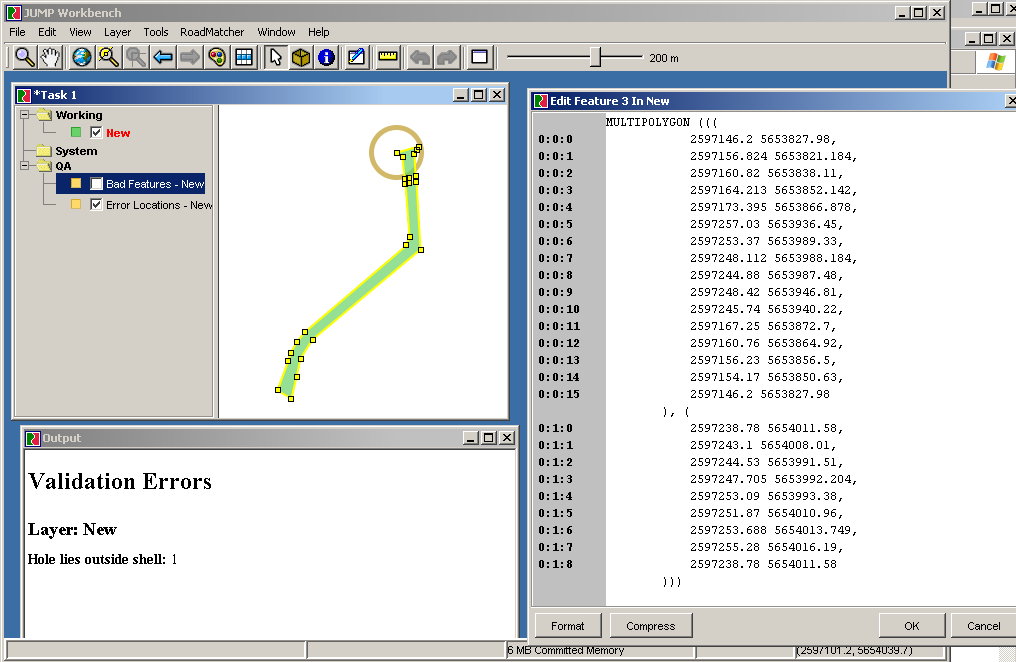Click Zoom to Full Extent globe icon
Screen dimensions: 1016x662
tap(81, 57)
